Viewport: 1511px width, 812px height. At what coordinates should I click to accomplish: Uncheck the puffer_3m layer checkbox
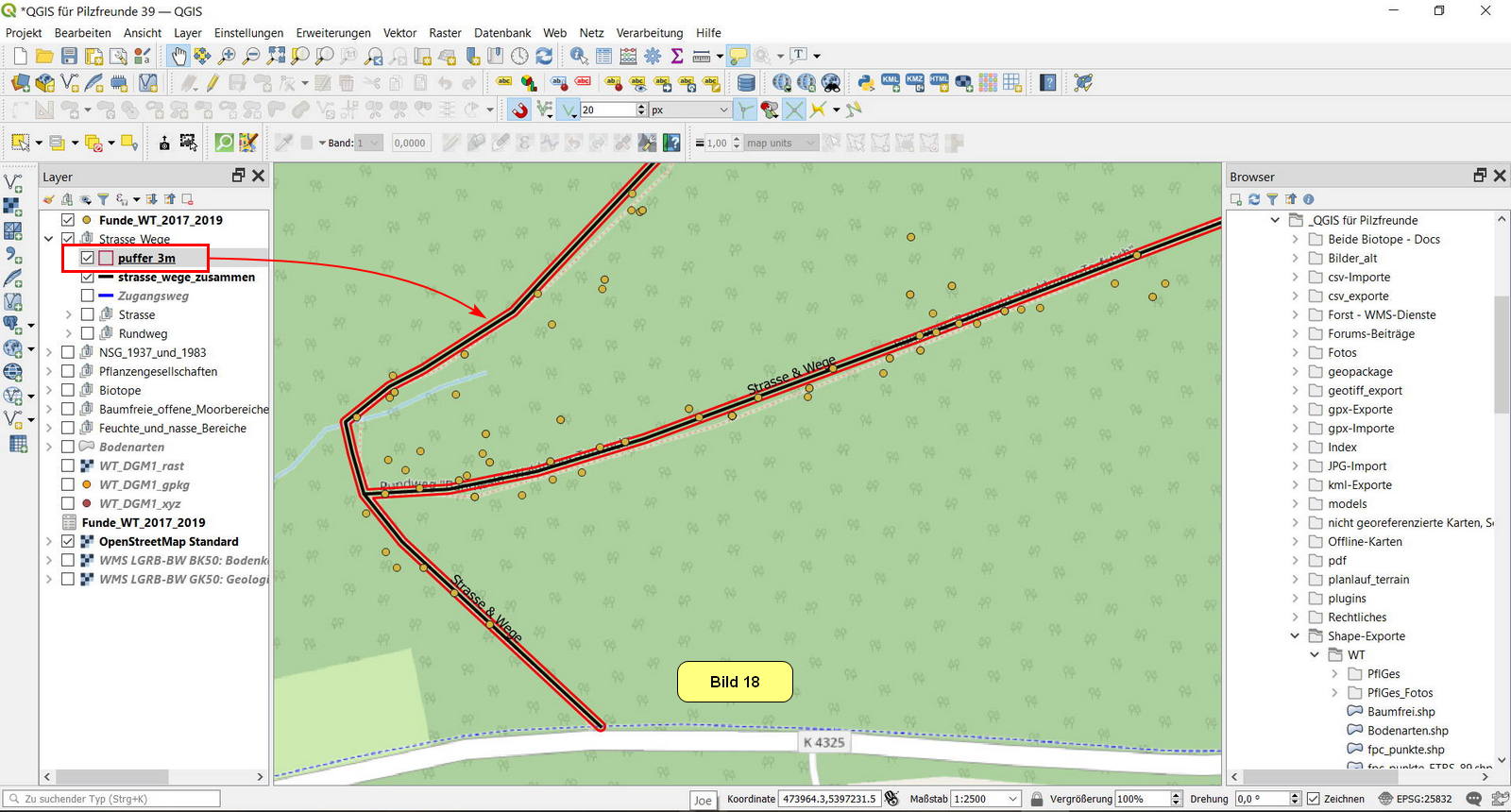(x=88, y=258)
